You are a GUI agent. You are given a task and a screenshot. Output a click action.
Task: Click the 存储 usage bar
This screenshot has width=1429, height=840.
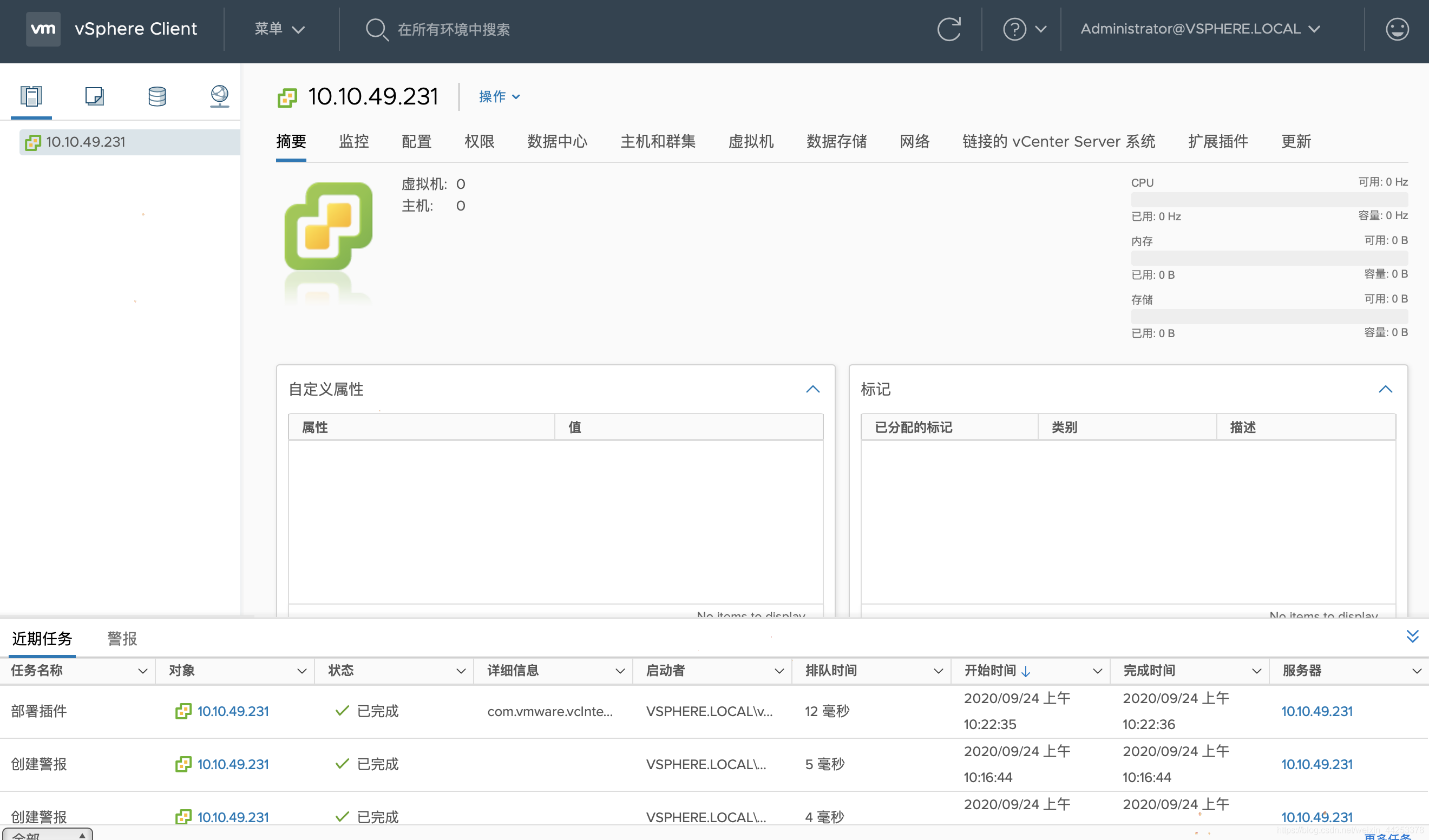coord(1269,317)
